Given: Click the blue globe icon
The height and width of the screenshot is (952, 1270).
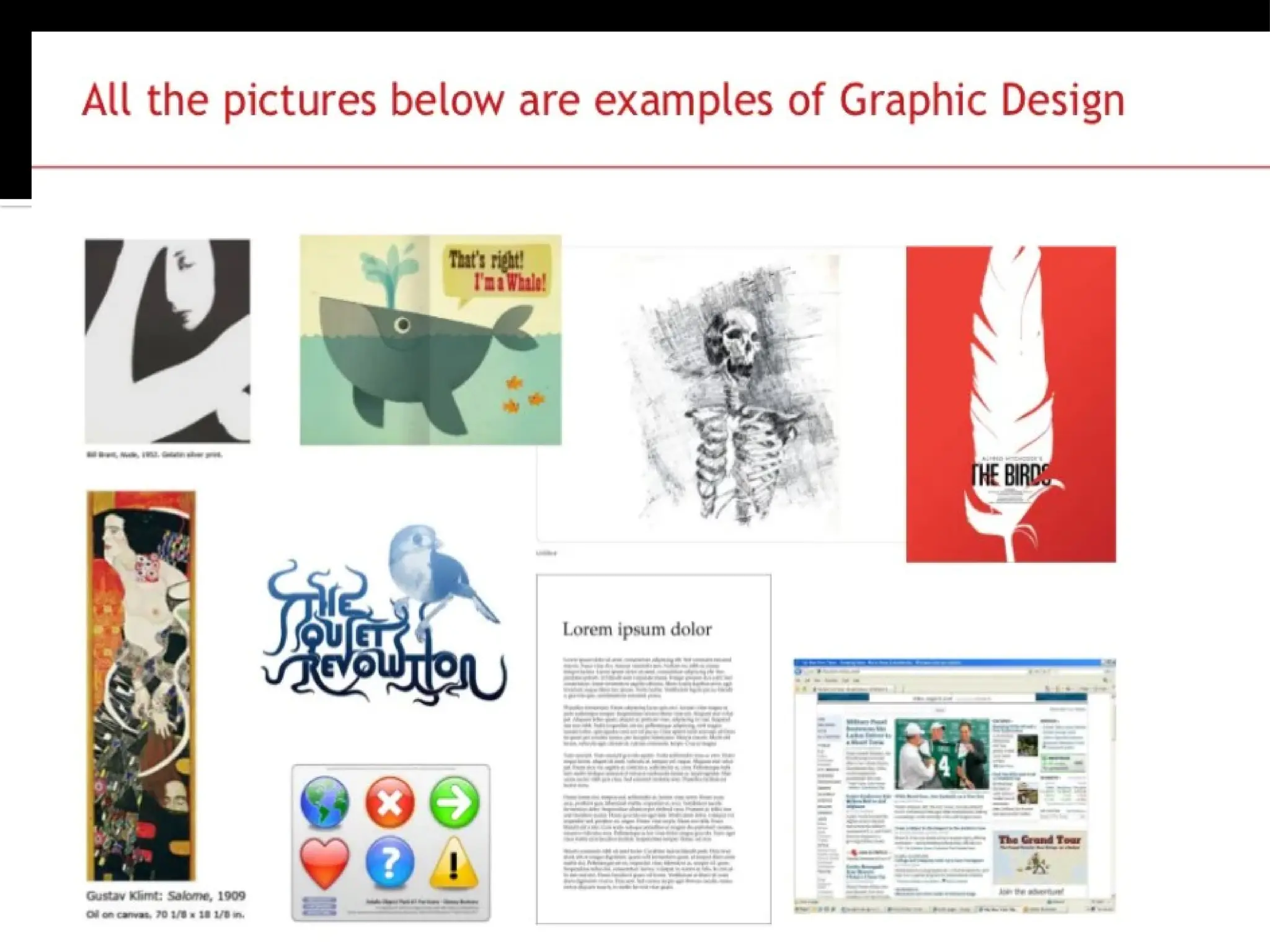Looking at the screenshot, I should click(x=324, y=802).
